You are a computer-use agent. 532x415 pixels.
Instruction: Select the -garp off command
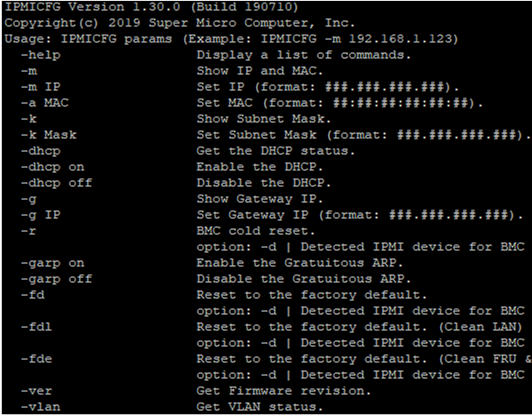(x=56, y=279)
